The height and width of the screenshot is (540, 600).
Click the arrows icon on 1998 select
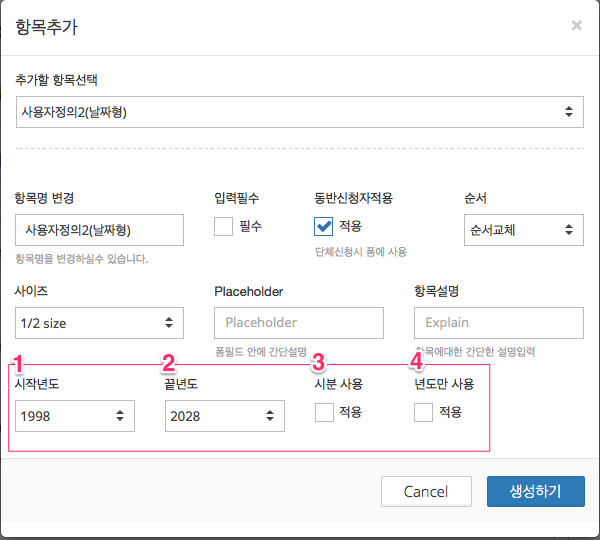[x=120, y=416]
